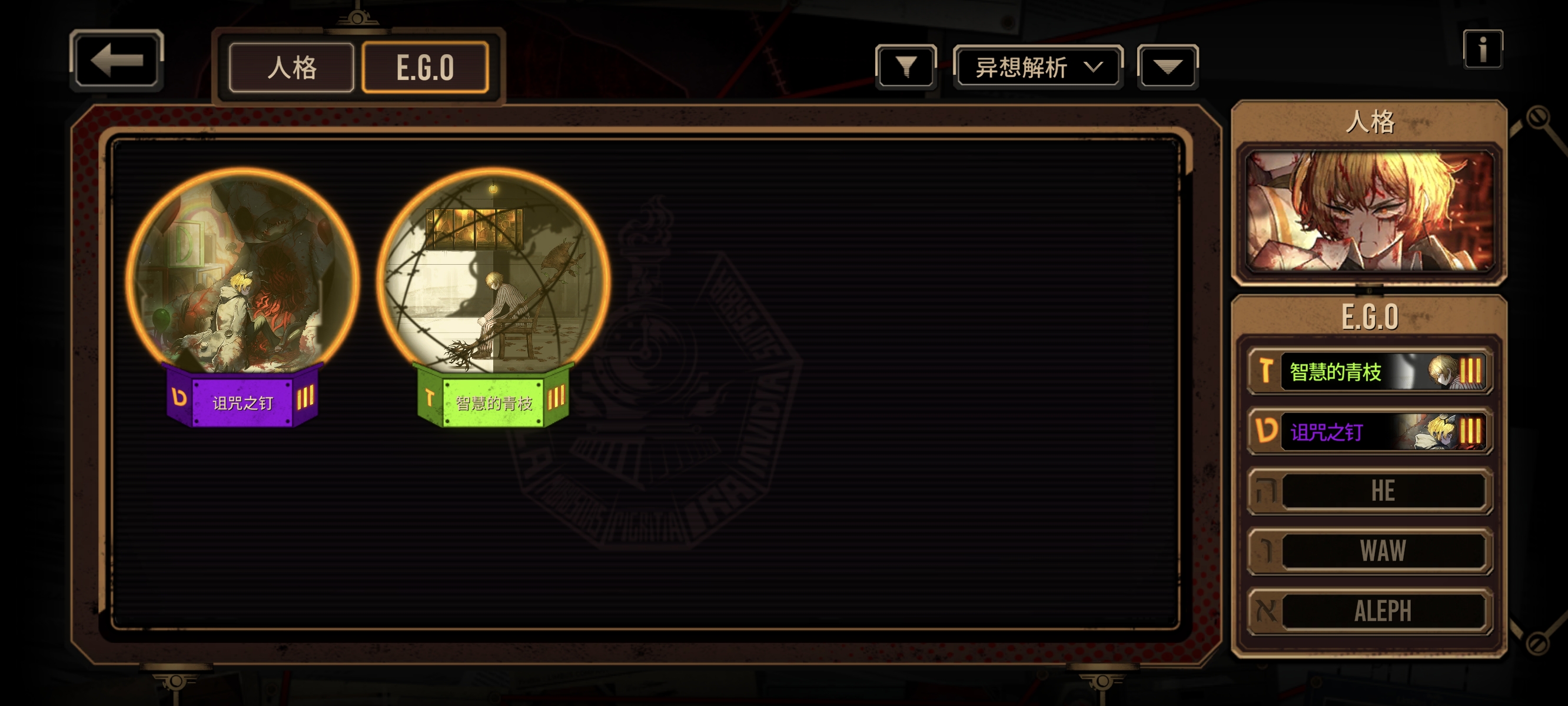This screenshot has width=1568, height=706.
Task: Toggle equipped 智慧的青枝 in E.G.O list
Action: coord(1369,371)
